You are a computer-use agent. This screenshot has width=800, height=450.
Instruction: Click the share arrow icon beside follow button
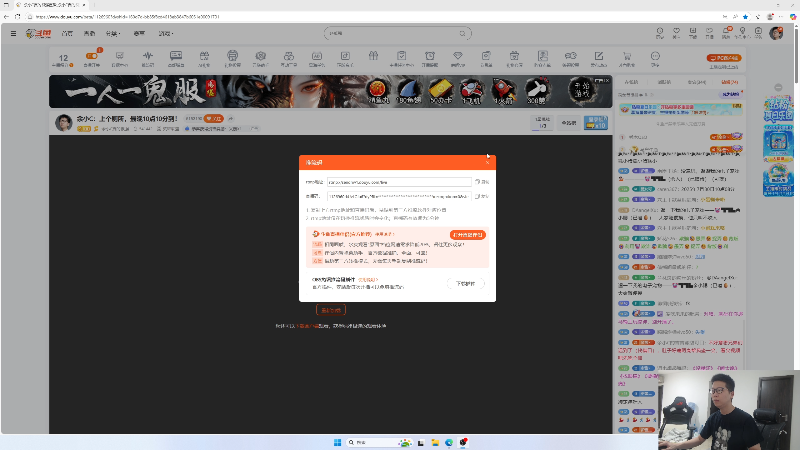(231, 118)
